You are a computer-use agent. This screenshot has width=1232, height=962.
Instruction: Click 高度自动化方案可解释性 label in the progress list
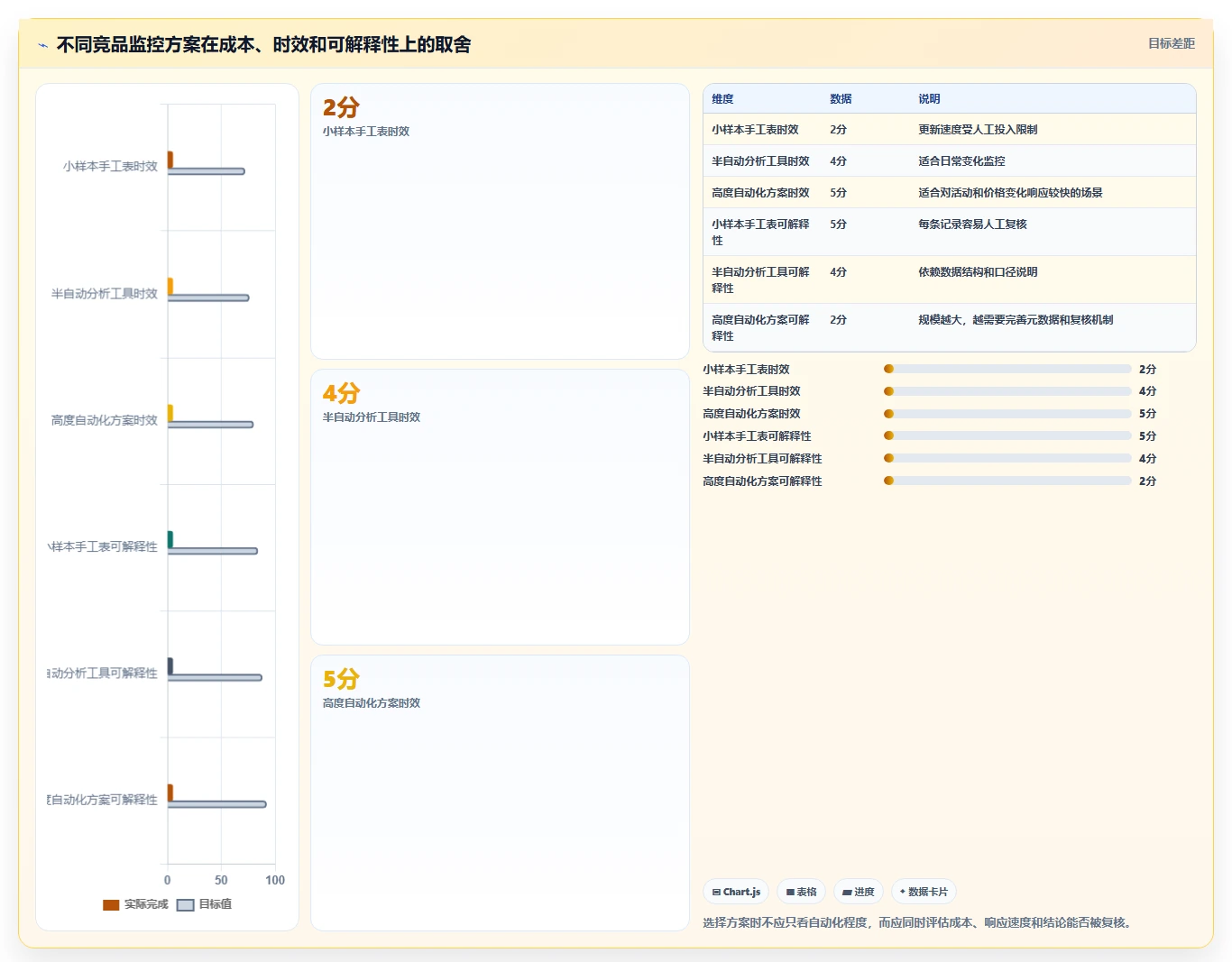762,481
